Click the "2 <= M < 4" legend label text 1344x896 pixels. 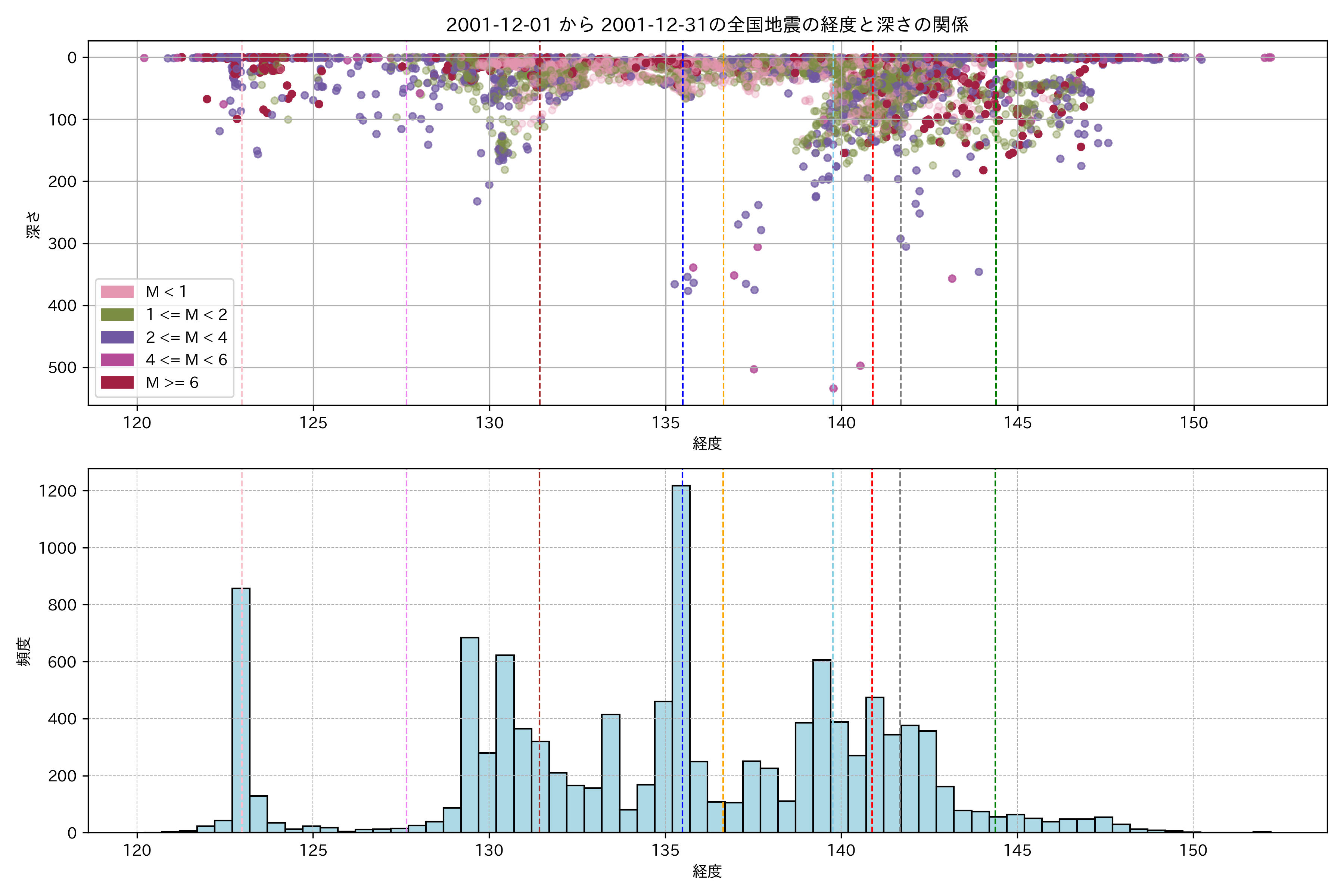click(186, 338)
